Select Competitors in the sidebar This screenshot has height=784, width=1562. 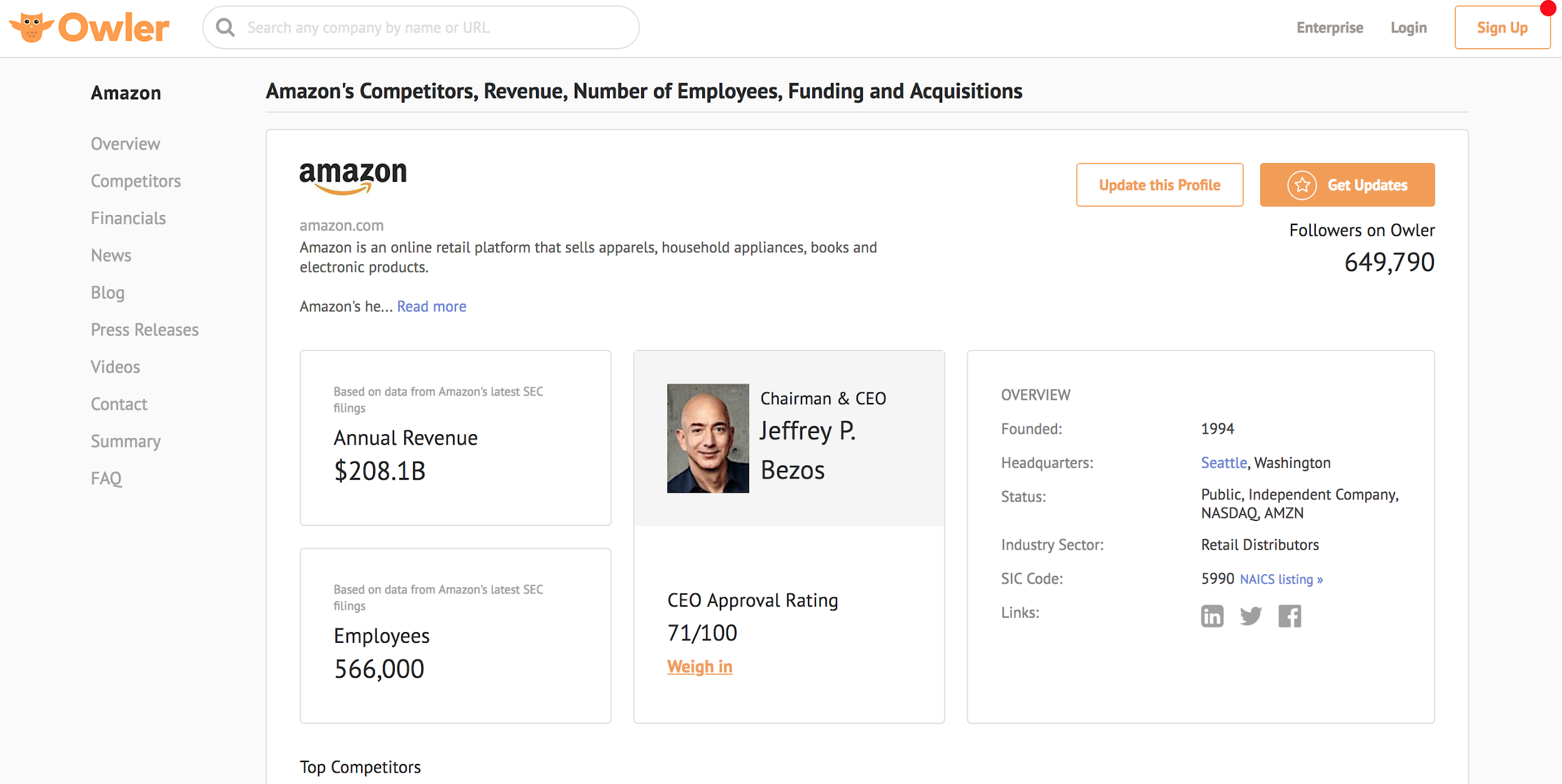[136, 181]
